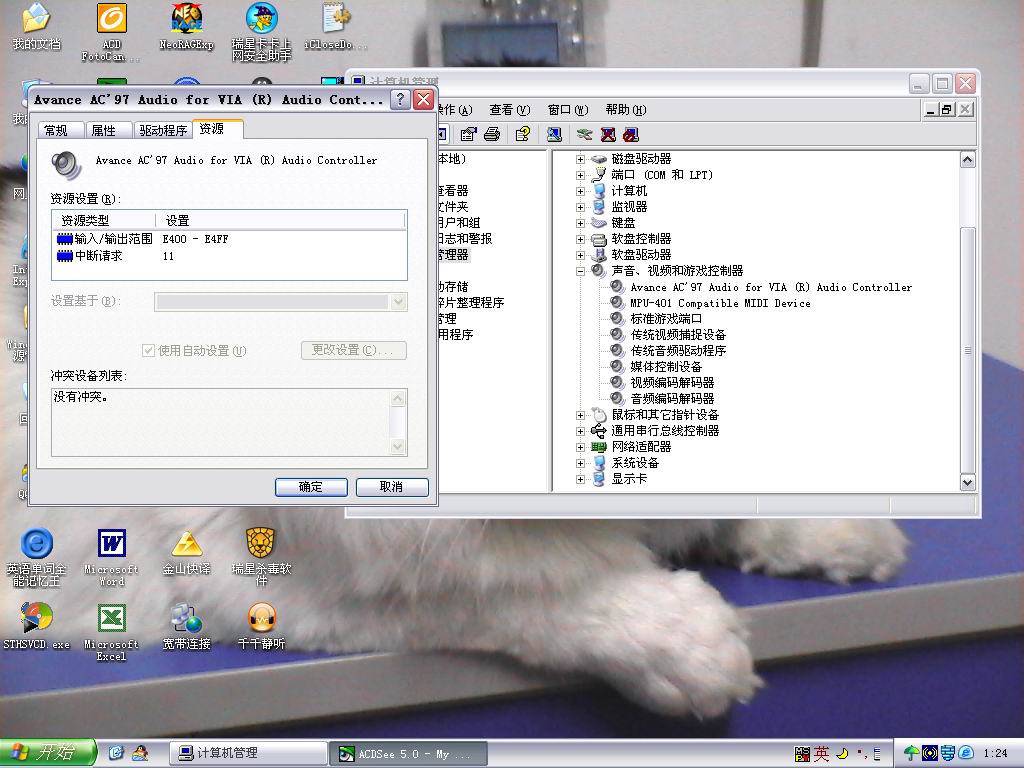Image resolution: width=1024 pixels, height=768 pixels.
Task: Expand the 网络适配器 tree node
Action: (580, 447)
